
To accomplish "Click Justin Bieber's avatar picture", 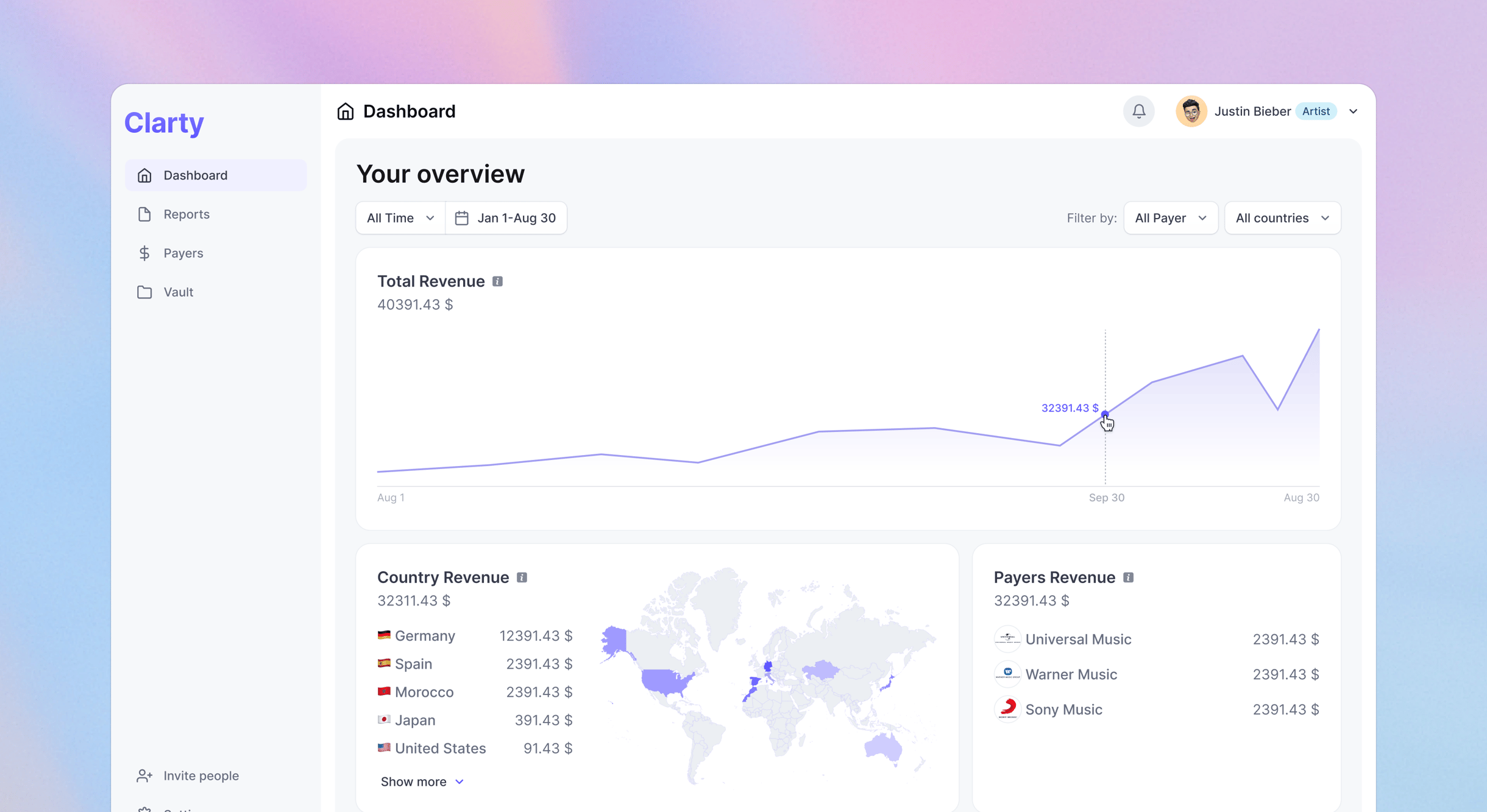I will [1191, 111].
